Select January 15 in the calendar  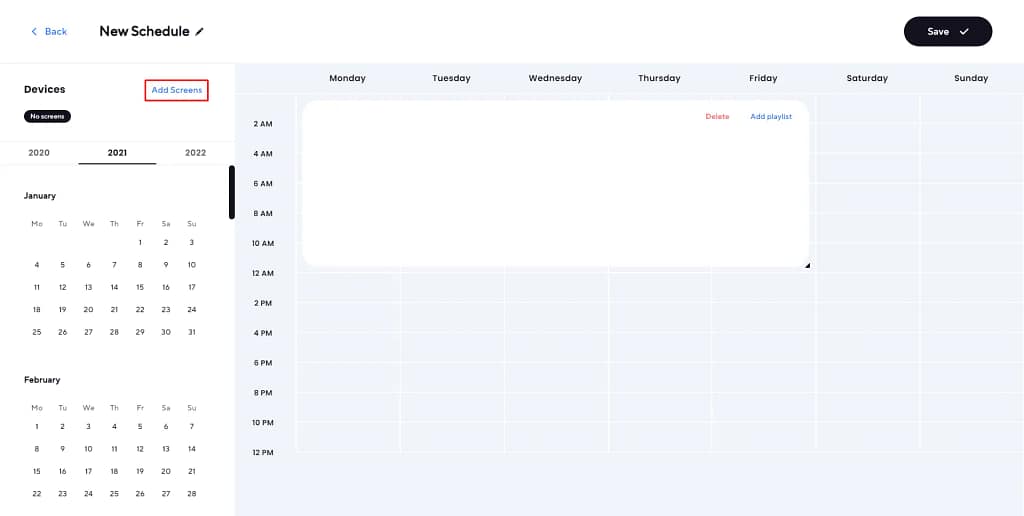pos(140,287)
